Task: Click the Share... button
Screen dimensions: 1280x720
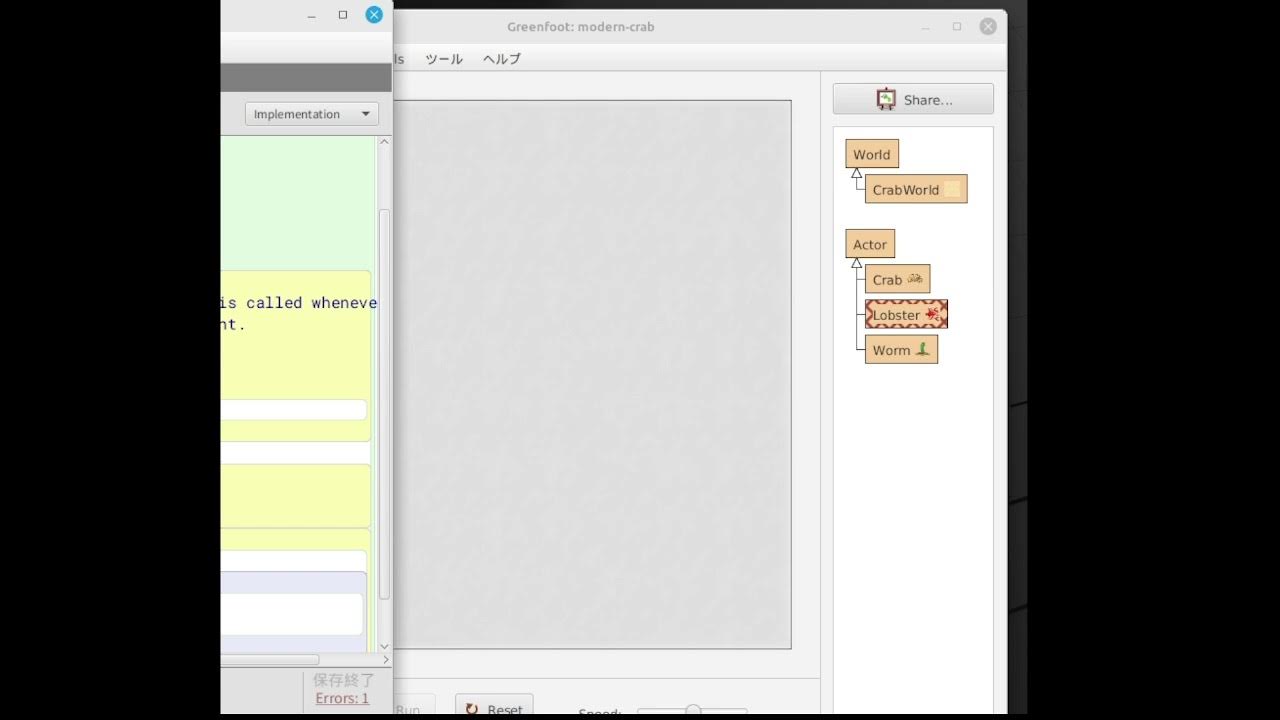Action: click(x=912, y=98)
